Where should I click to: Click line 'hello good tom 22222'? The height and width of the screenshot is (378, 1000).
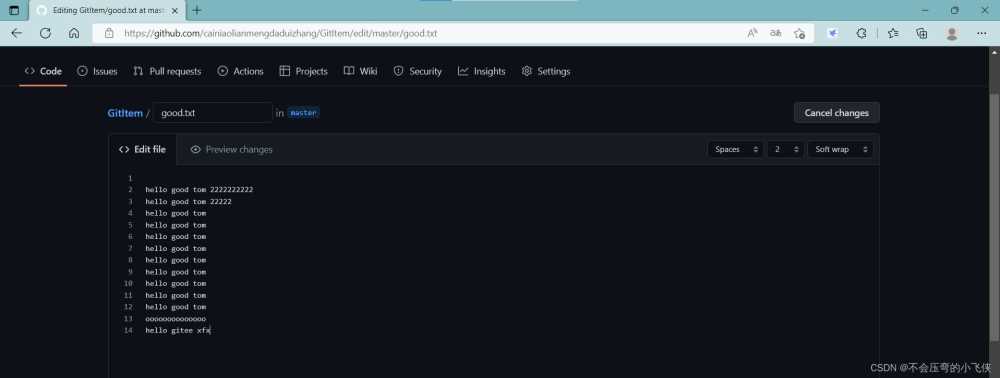point(188,201)
